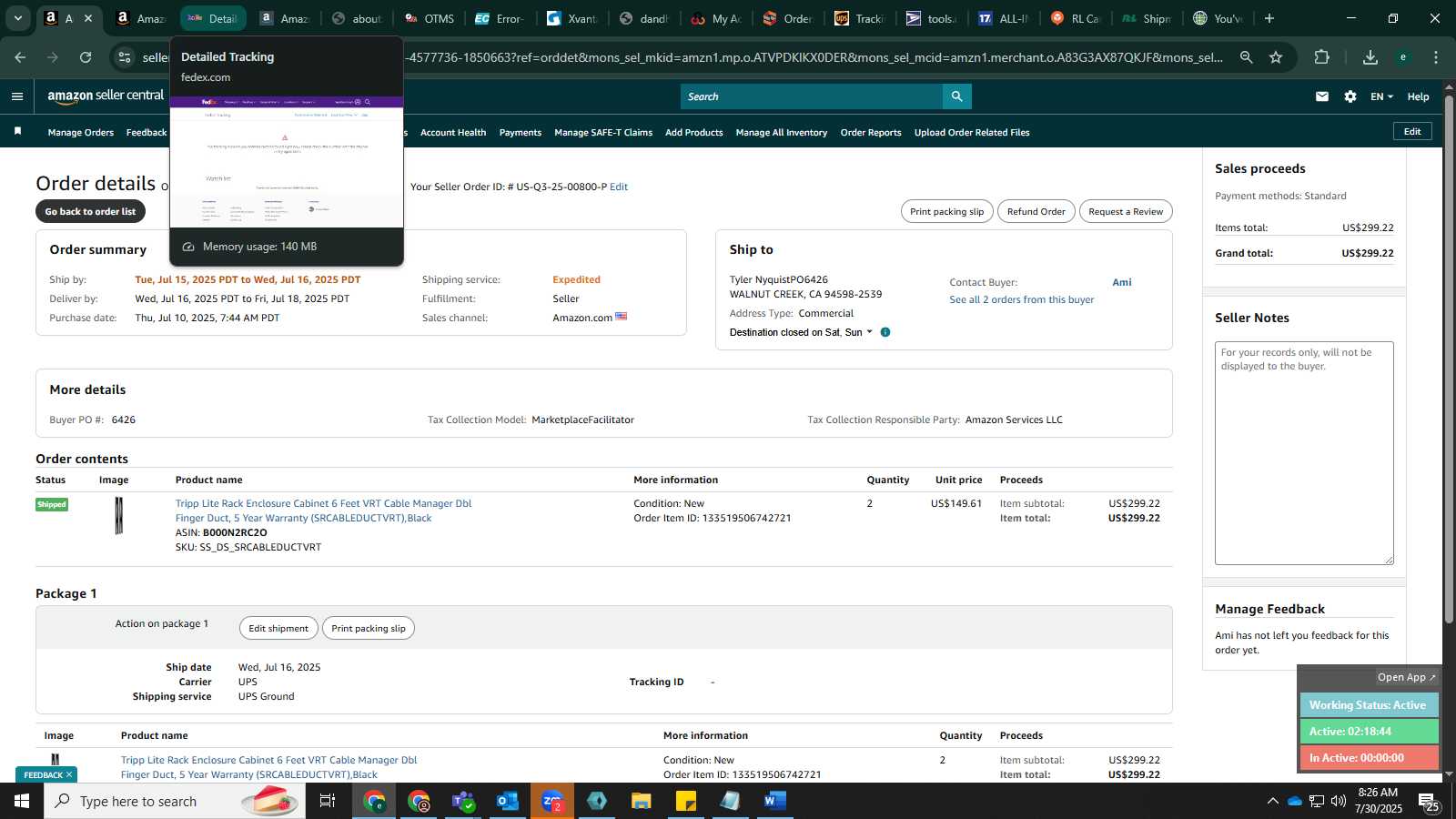Click the zoom magnifier in address bar

click(1247, 57)
